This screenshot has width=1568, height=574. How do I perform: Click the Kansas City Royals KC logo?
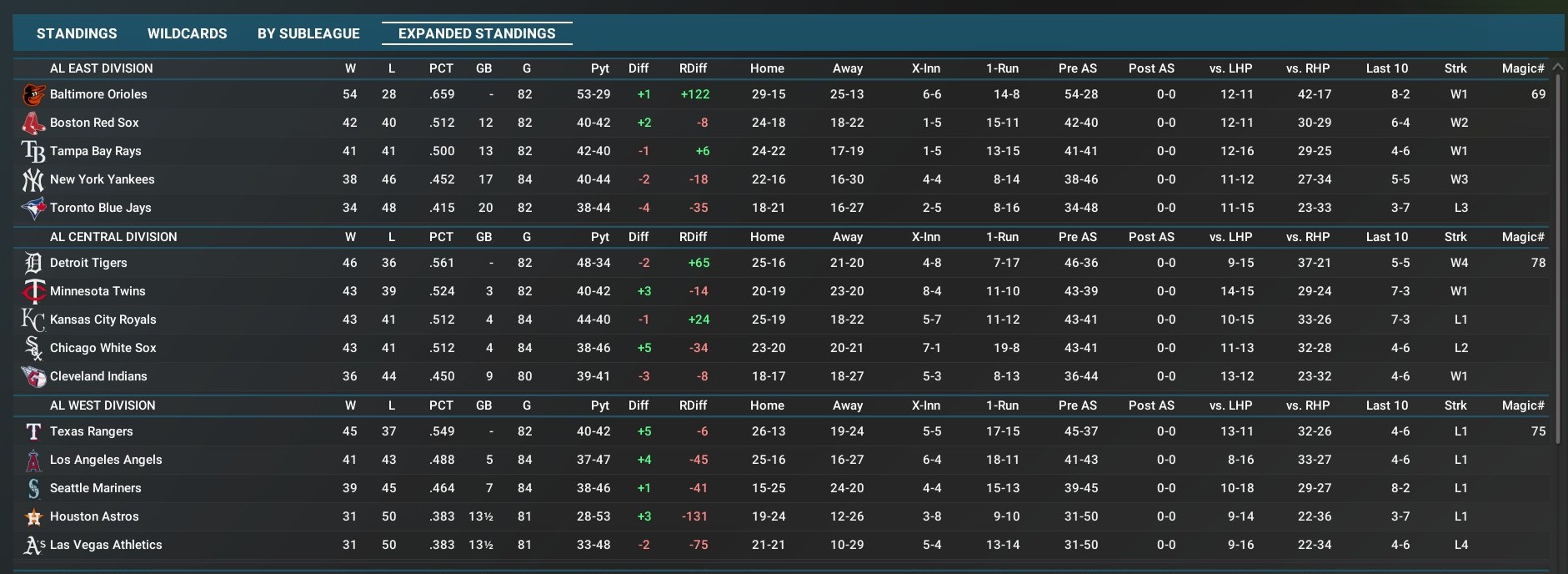33,320
